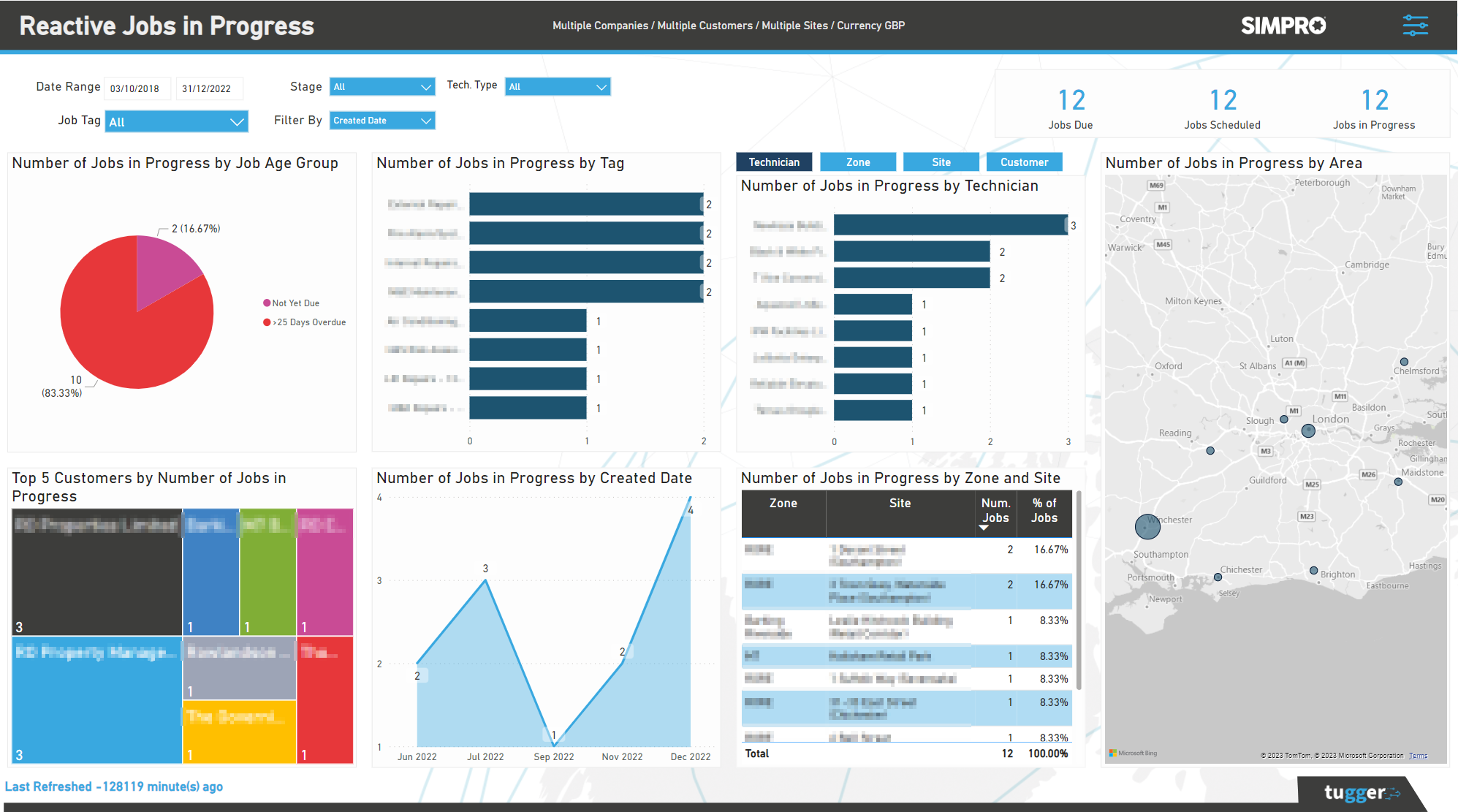Click the start date field showing 03/10/2018
Viewport: 1458px width, 812px height.
[137, 88]
